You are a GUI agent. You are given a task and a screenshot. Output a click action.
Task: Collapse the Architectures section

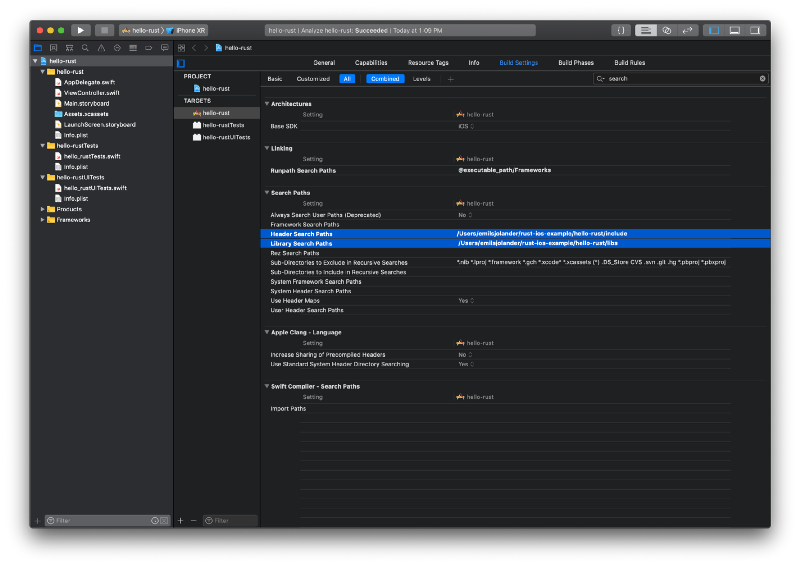[266, 104]
